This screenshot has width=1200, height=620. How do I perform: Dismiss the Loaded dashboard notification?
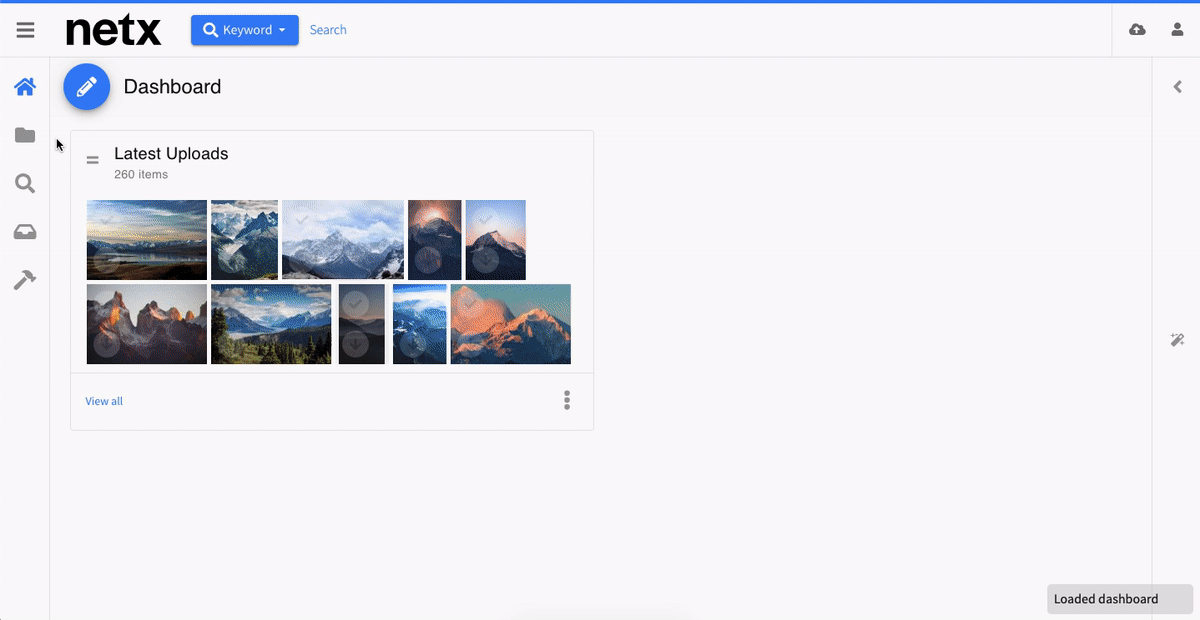click(x=1120, y=599)
